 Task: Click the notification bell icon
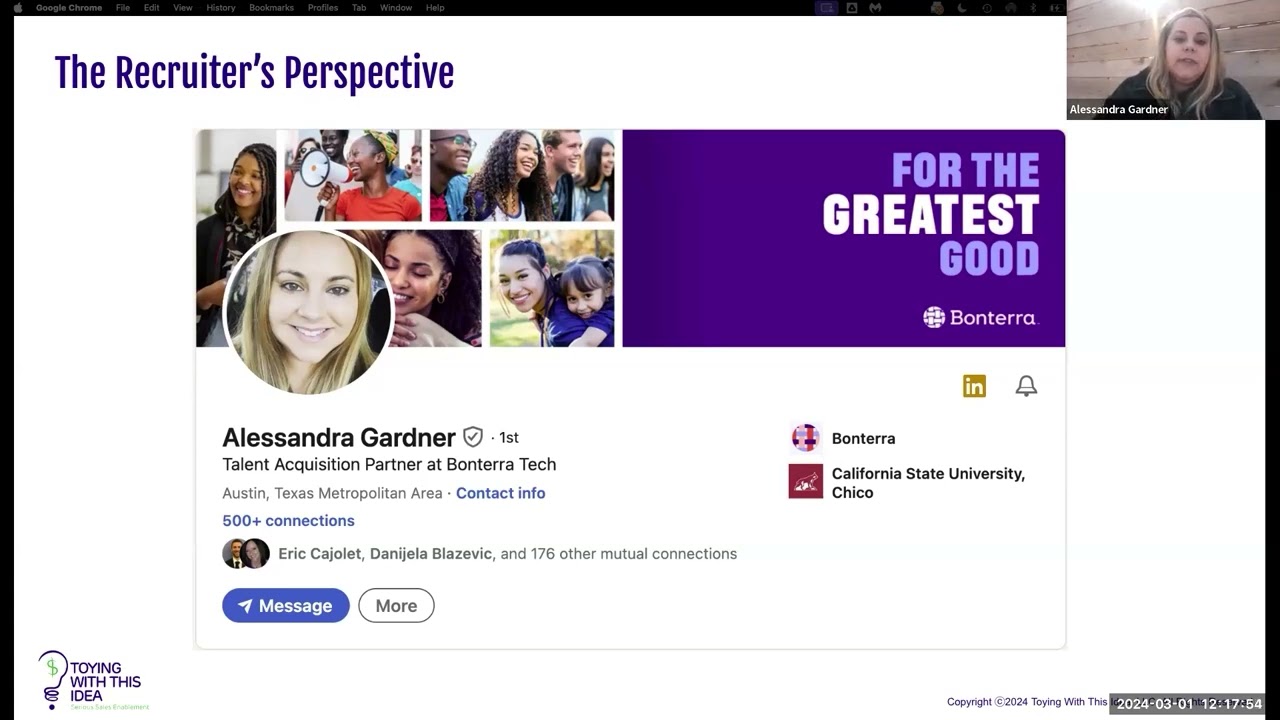[1026, 386]
